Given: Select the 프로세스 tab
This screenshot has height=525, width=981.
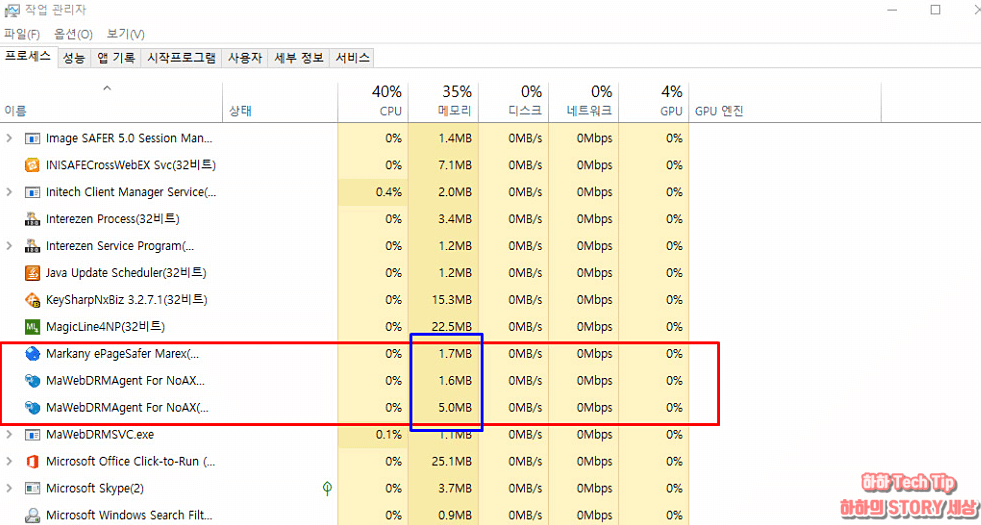Looking at the screenshot, I should tap(28, 58).
